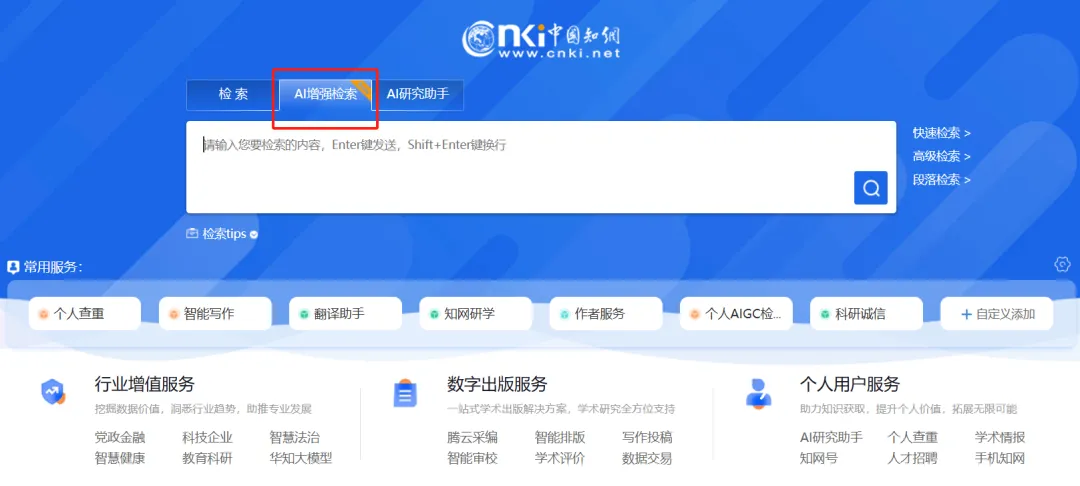Open the 数据交易 link
Viewport: 1080px width, 486px height.
point(647,458)
